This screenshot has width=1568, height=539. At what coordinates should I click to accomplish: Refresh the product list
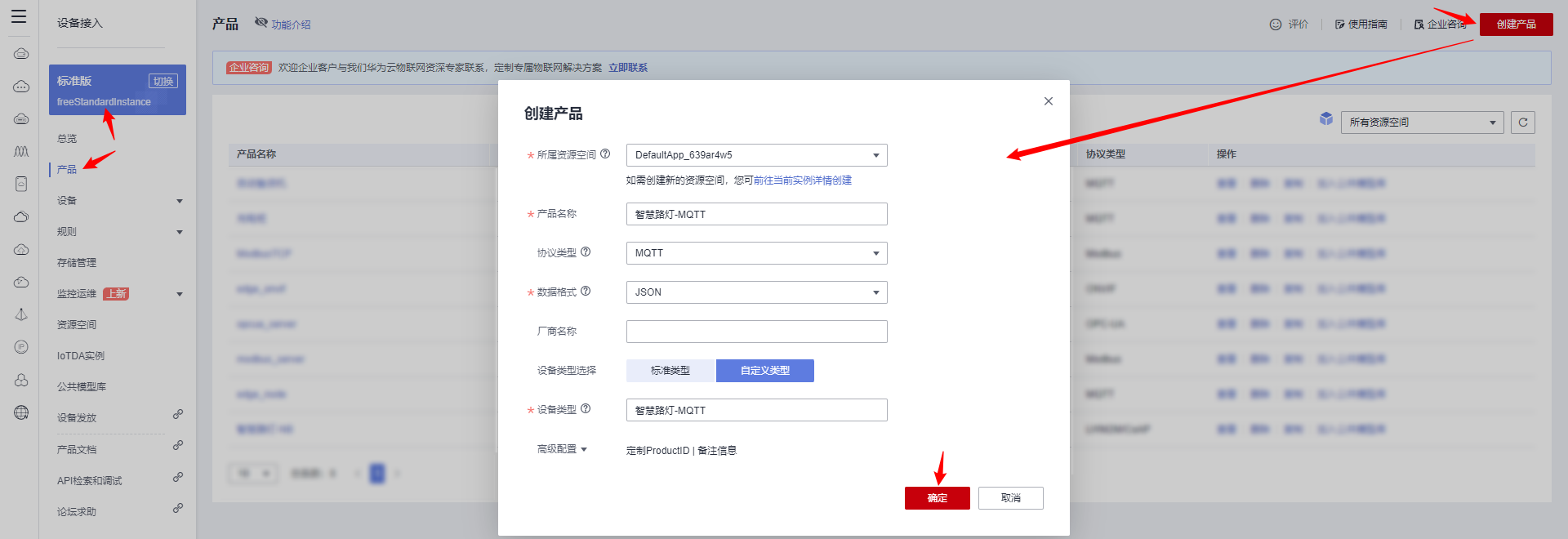tap(1523, 122)
